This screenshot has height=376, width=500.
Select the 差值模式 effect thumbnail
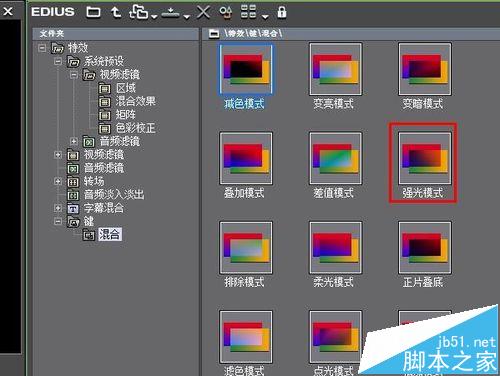pos(335,158)
